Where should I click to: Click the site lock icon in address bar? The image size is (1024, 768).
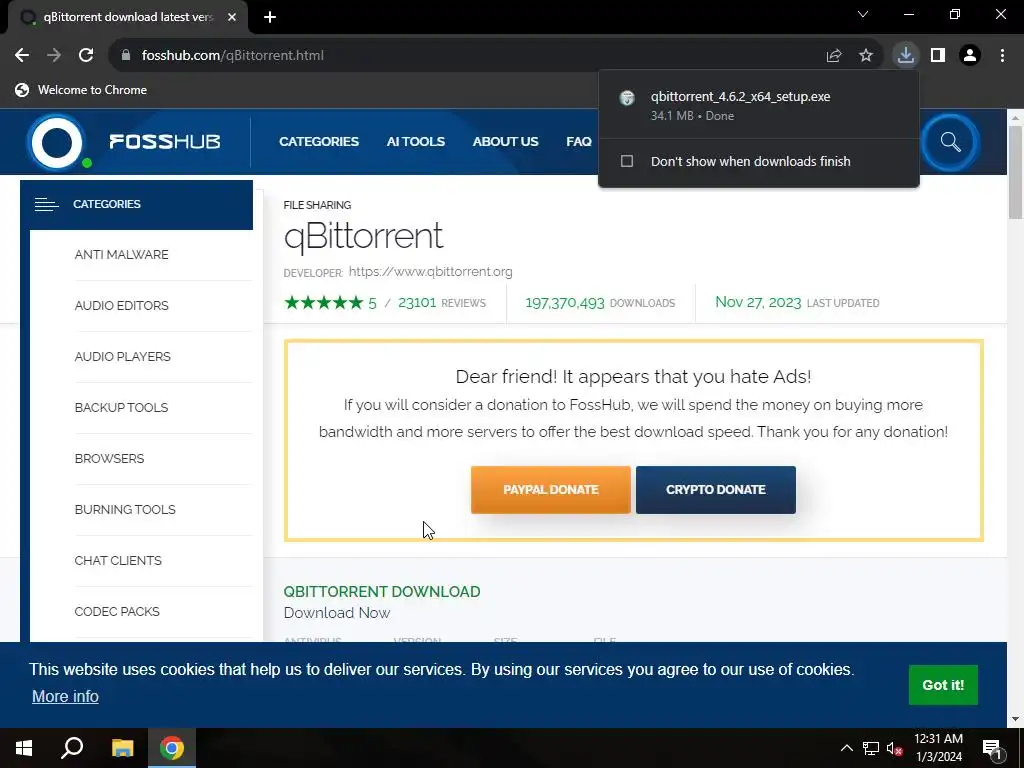click(126, 56)
